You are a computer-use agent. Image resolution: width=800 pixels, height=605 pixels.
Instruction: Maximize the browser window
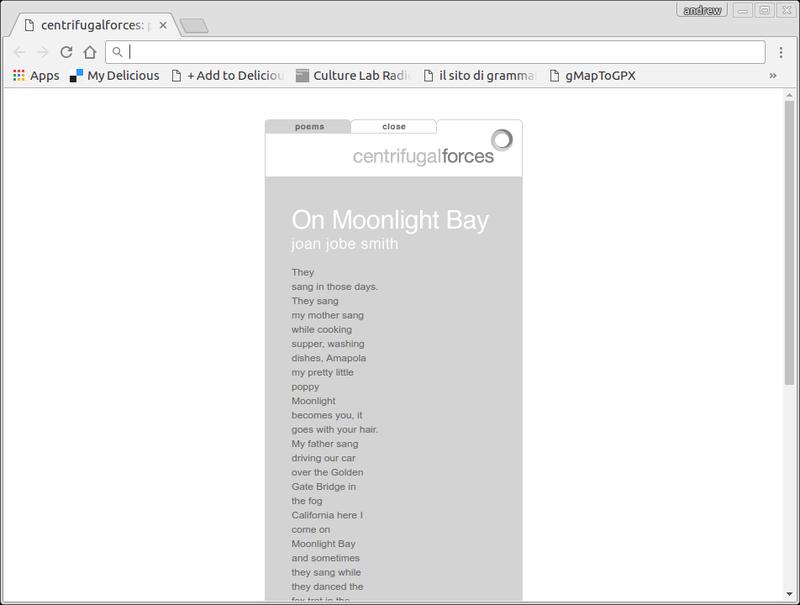764,10
